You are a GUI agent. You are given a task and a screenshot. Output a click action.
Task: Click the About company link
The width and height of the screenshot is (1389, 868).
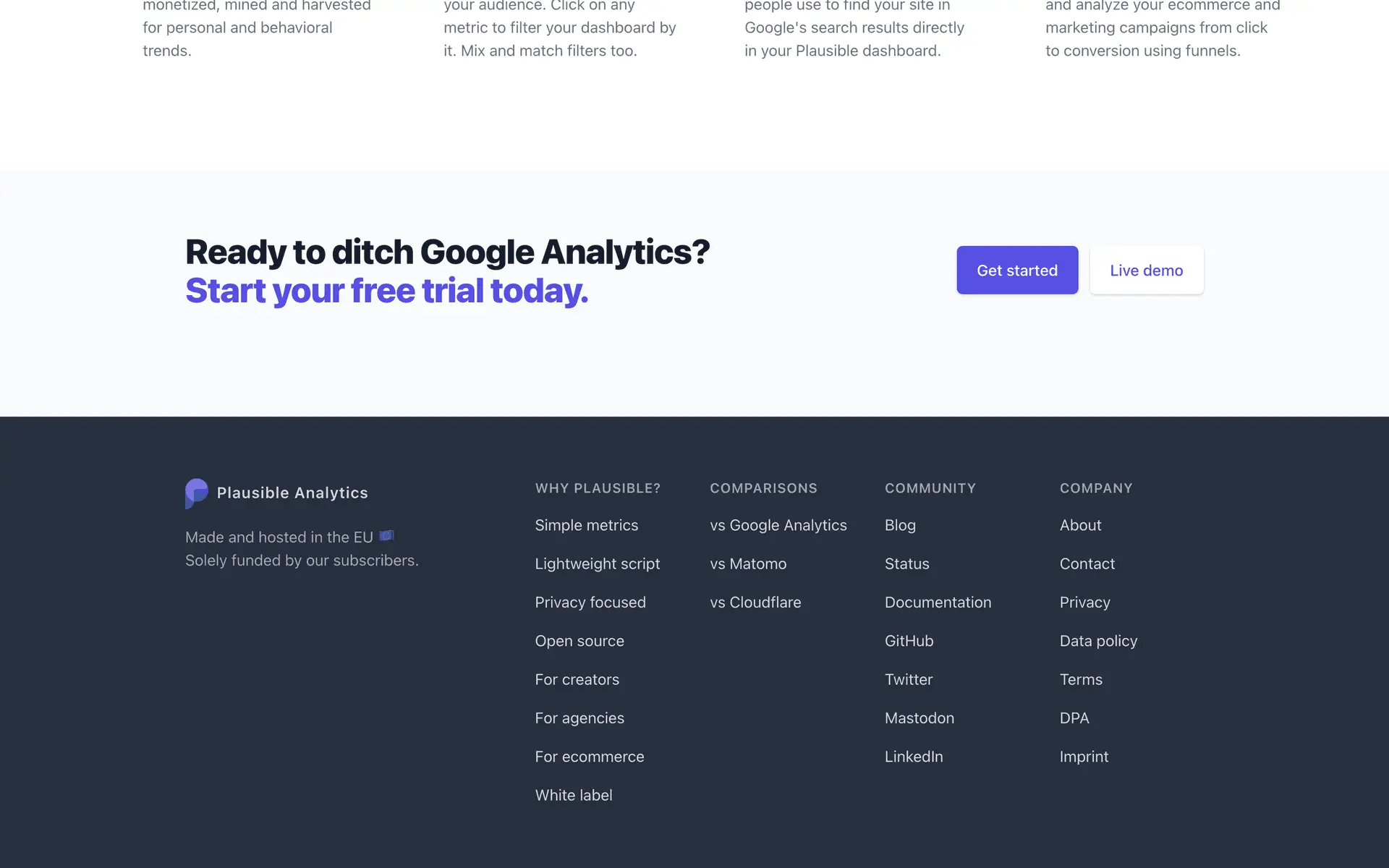1080,525
